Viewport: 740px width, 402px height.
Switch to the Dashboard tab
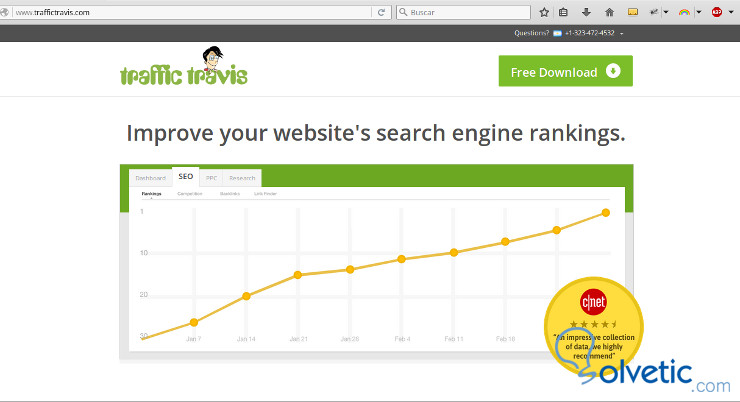(x=151, y=178)
